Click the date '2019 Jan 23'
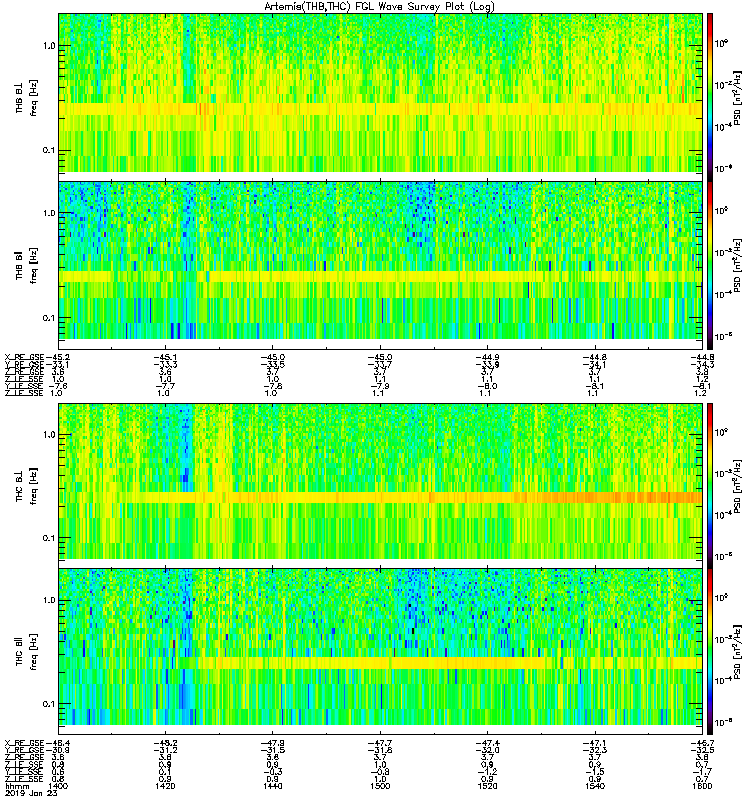Image resolution: width=750 pixels, height=800 pixels. click(x=31, y=794)
